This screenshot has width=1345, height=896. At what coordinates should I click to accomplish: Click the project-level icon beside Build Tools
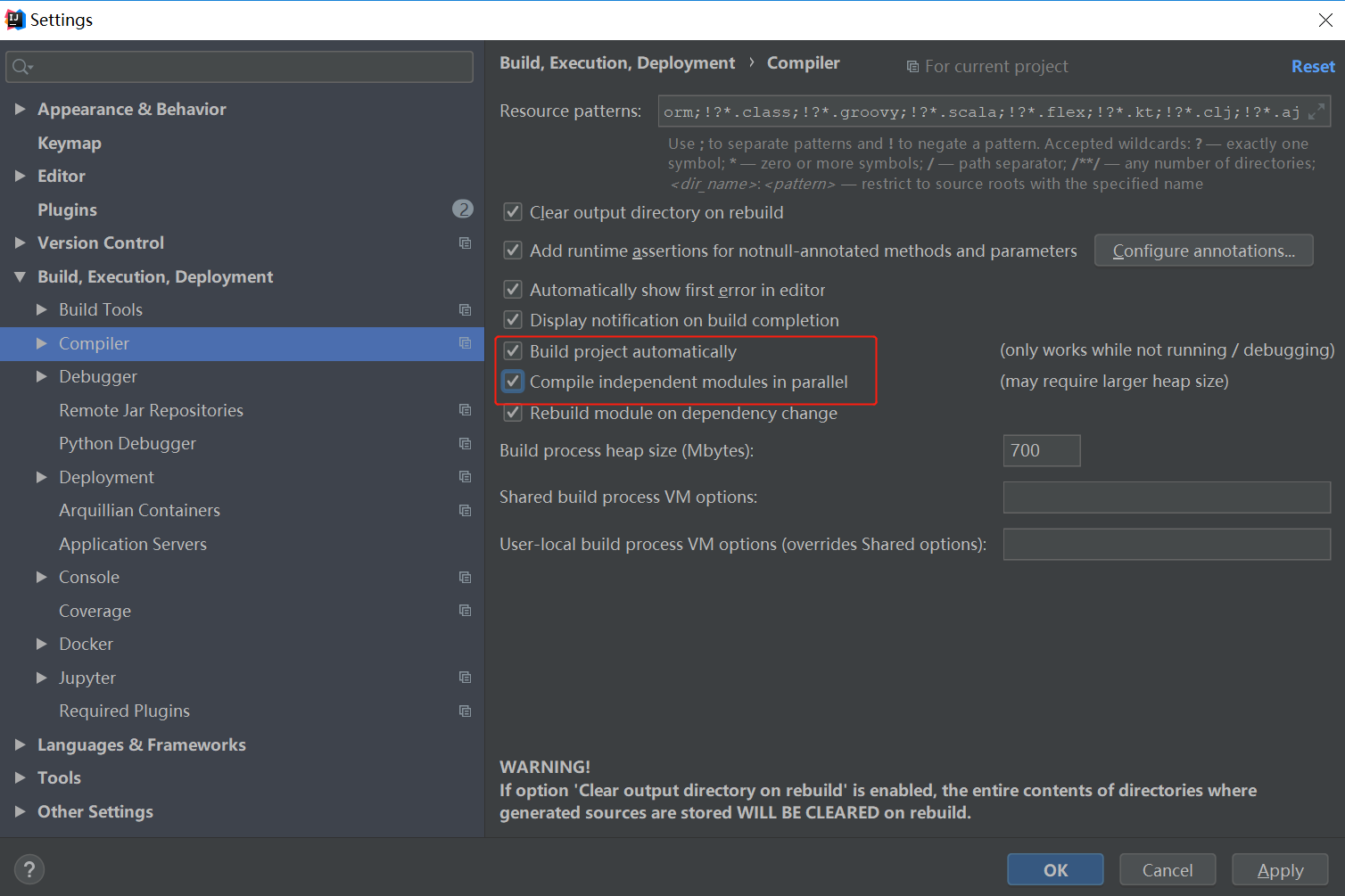[x=465, y=309]
